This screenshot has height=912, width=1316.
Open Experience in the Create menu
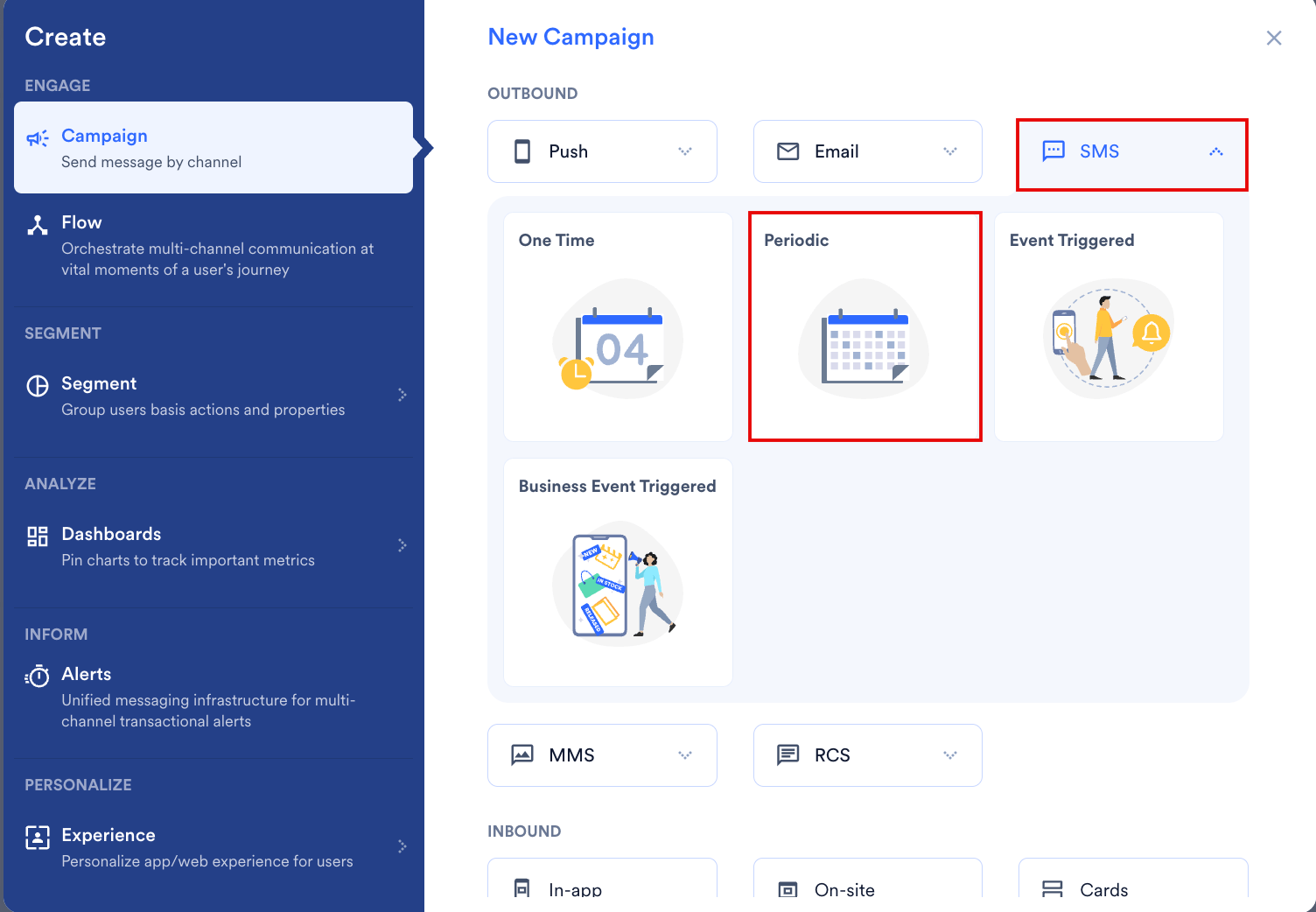click(x=213, y=847)
